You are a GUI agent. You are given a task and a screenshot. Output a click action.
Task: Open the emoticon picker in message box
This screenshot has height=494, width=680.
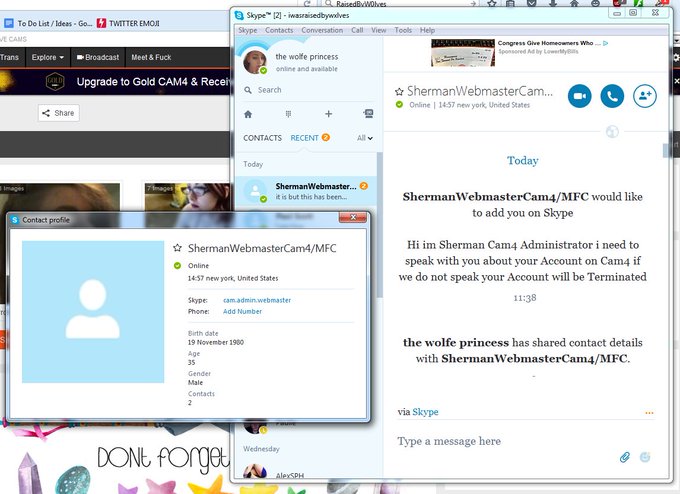pyautogui.click(x=645, y=457)
